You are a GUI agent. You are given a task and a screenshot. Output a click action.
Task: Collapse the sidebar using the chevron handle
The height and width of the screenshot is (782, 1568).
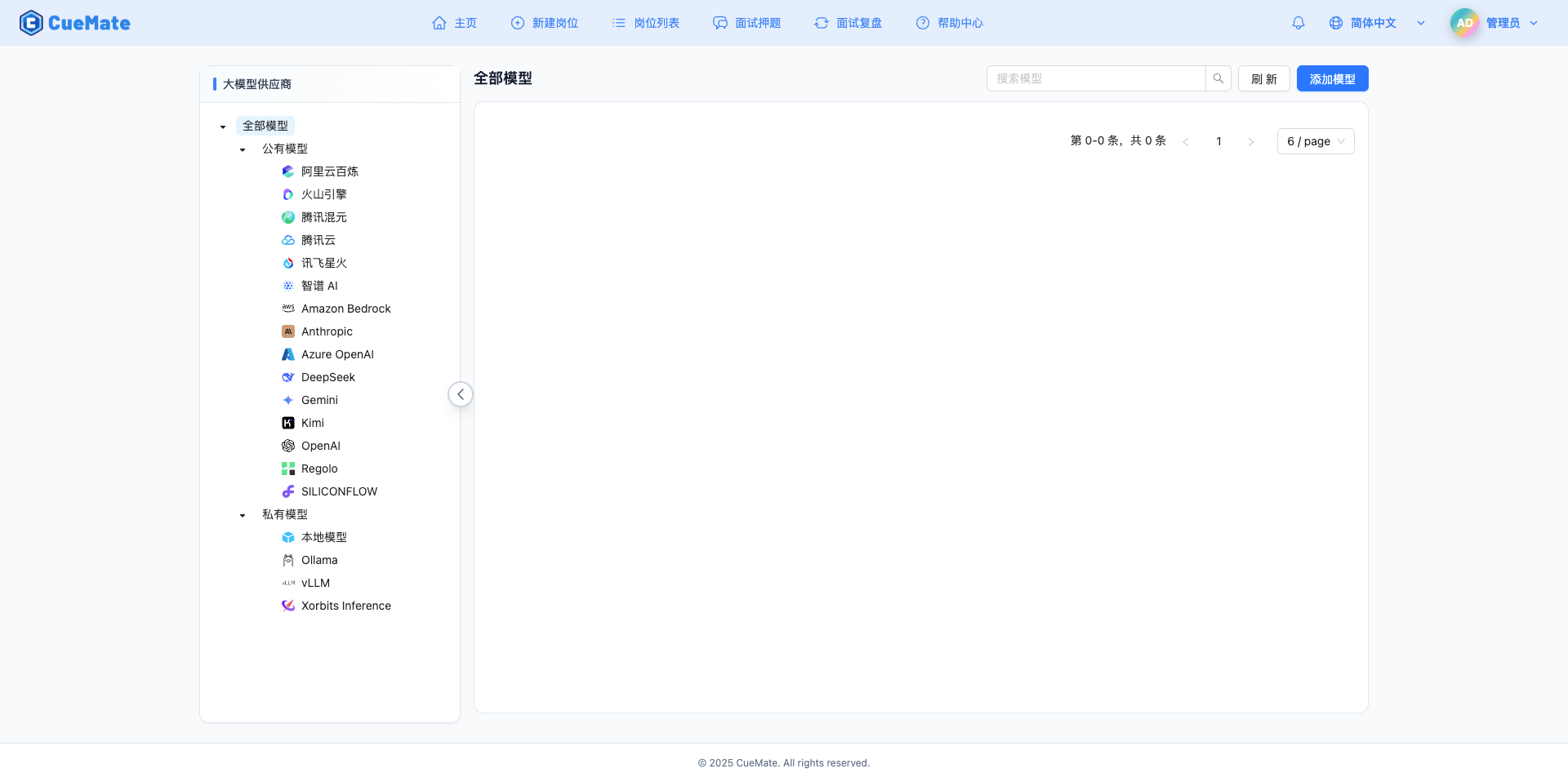point(460,393)
